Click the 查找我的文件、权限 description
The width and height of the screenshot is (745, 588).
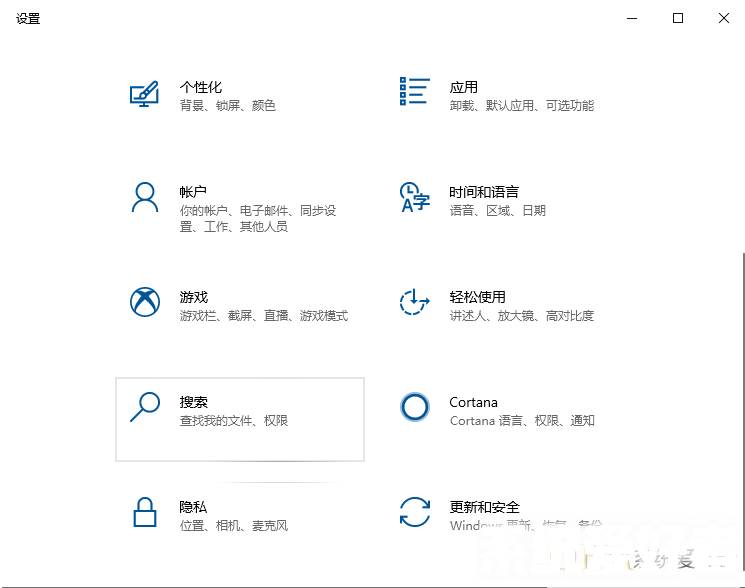point(234,421)
